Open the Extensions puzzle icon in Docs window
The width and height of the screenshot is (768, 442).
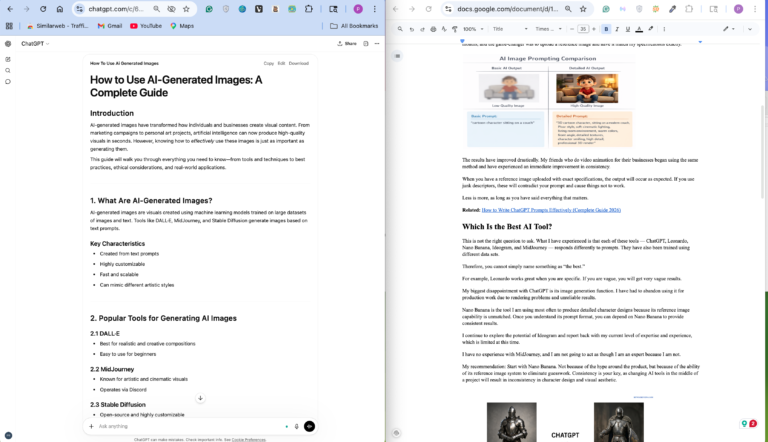[x=689, y=9]
